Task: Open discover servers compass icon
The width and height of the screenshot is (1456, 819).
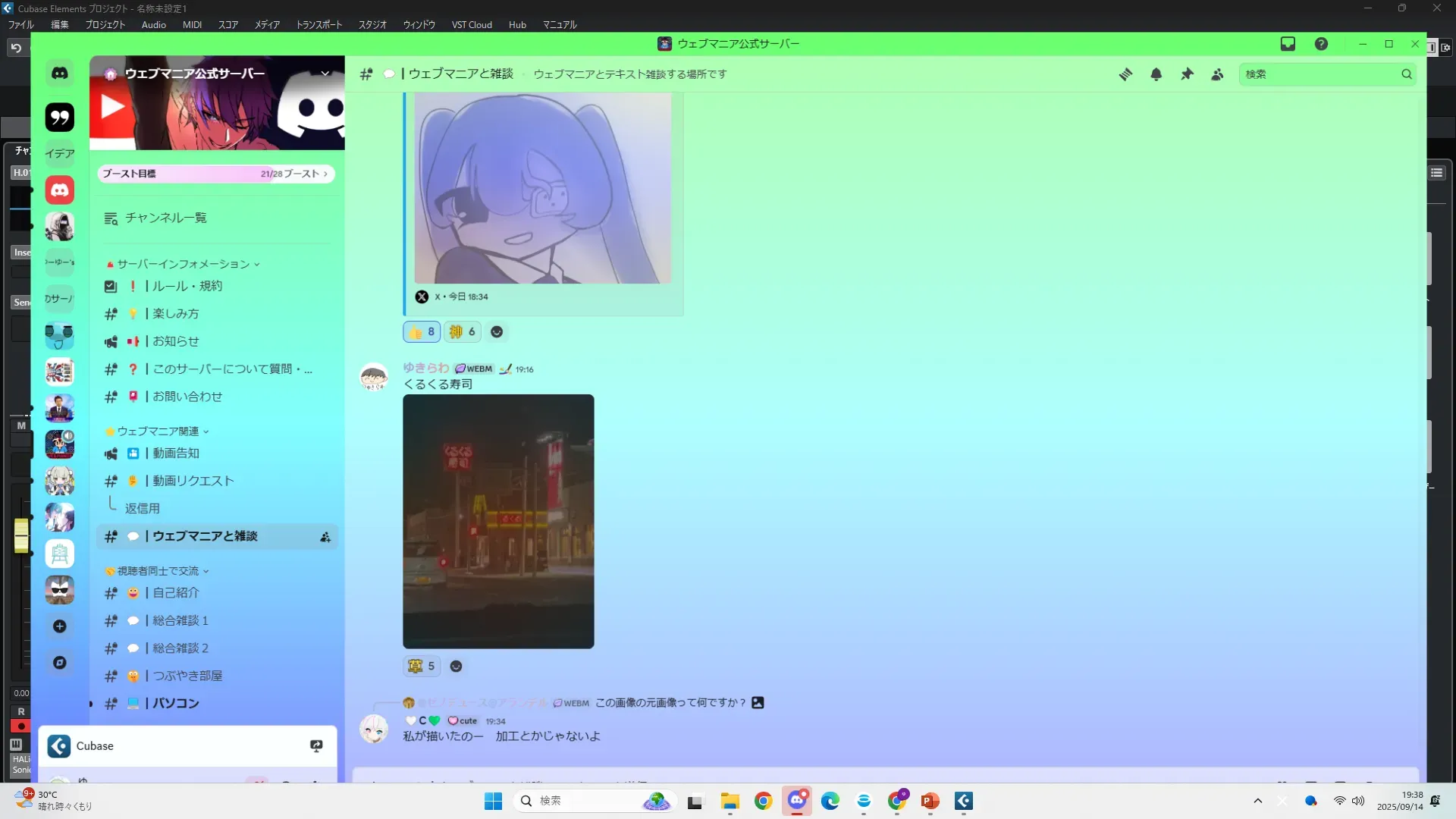Action: [x=59, y=663]
